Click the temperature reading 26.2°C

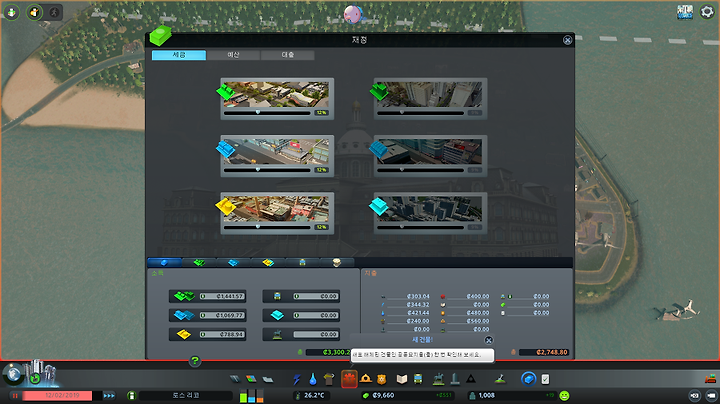(x=314, y=395)
